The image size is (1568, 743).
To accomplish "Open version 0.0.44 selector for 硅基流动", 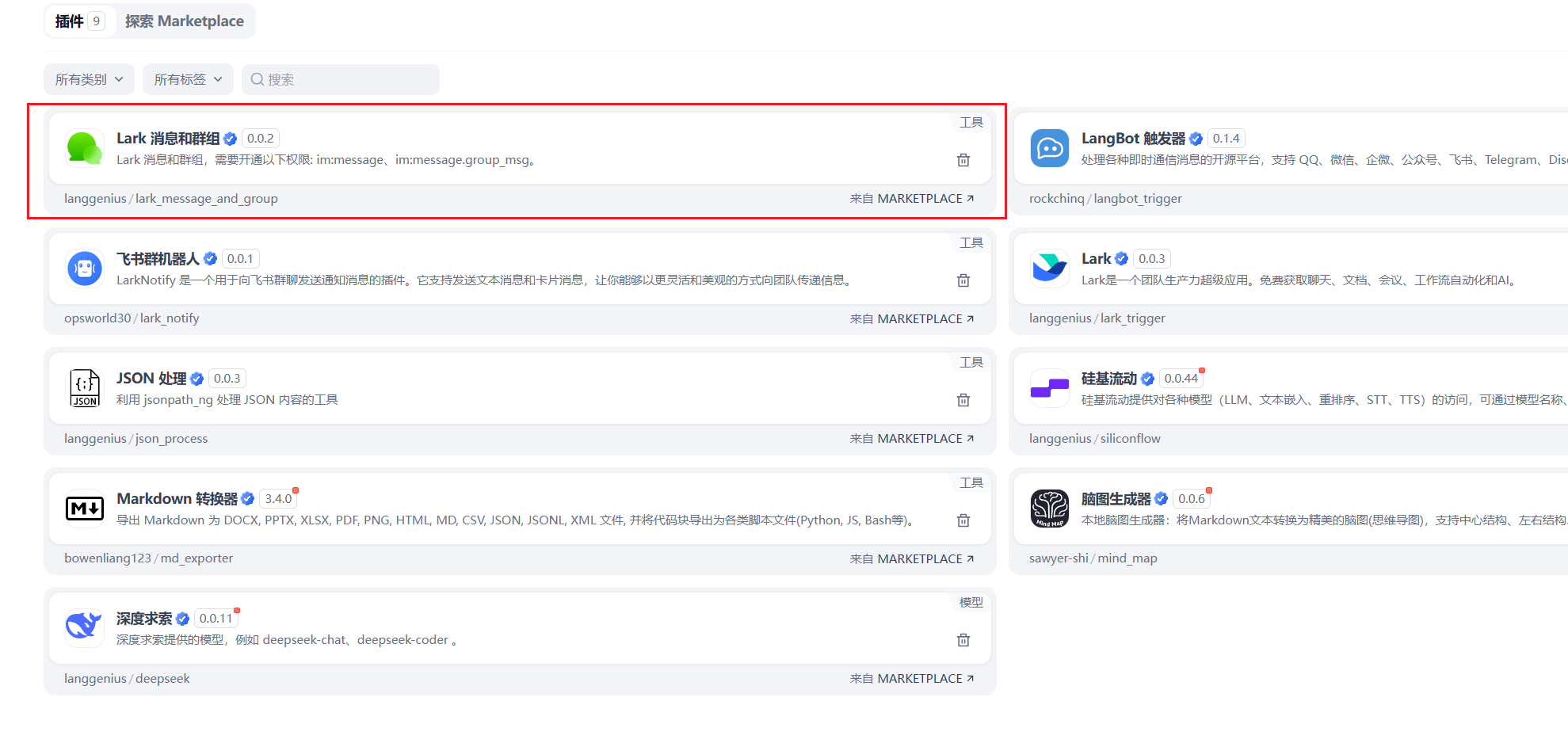I will (1181, 379).
